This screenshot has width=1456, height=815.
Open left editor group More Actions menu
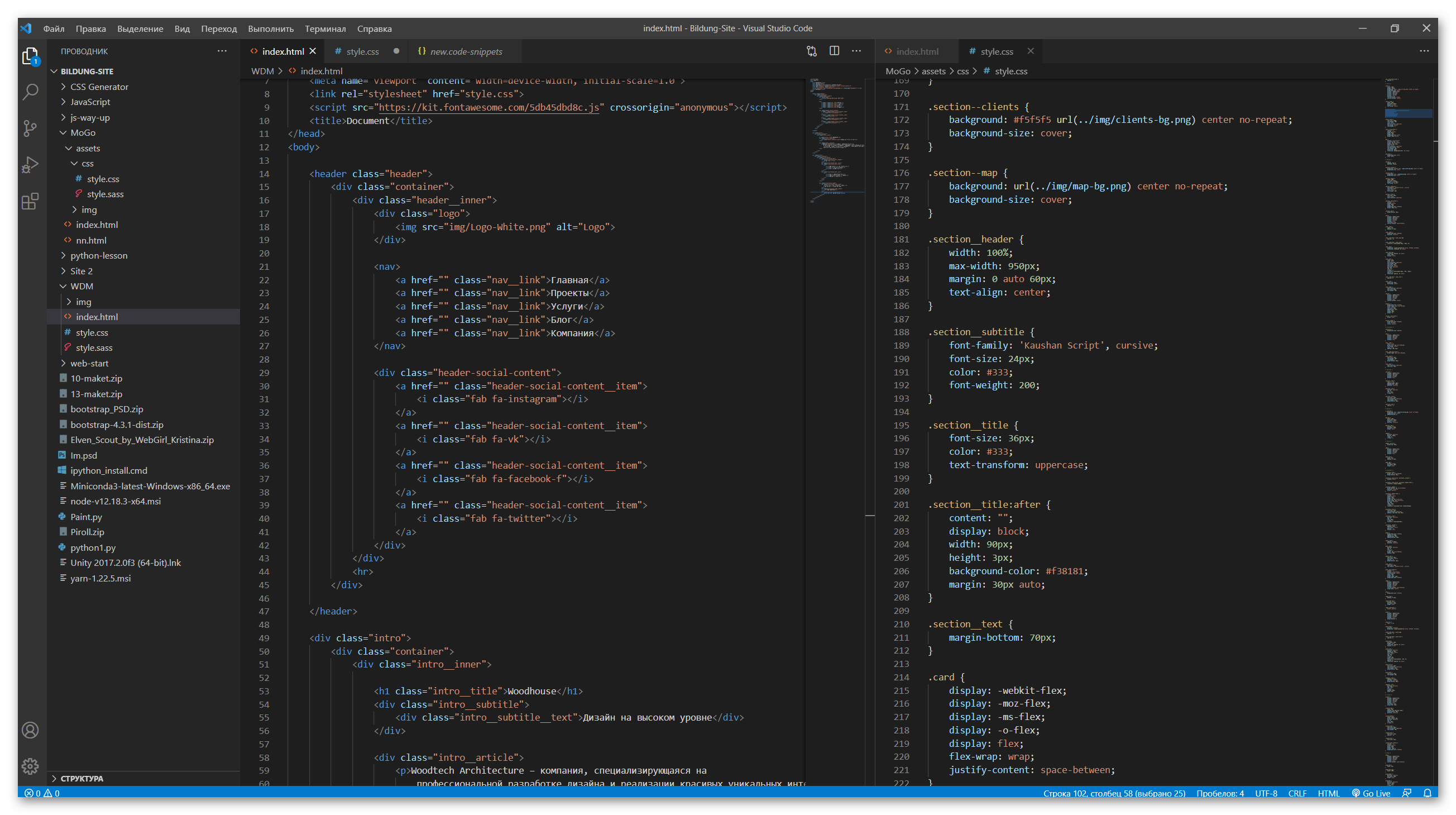(x=857, y=51)
